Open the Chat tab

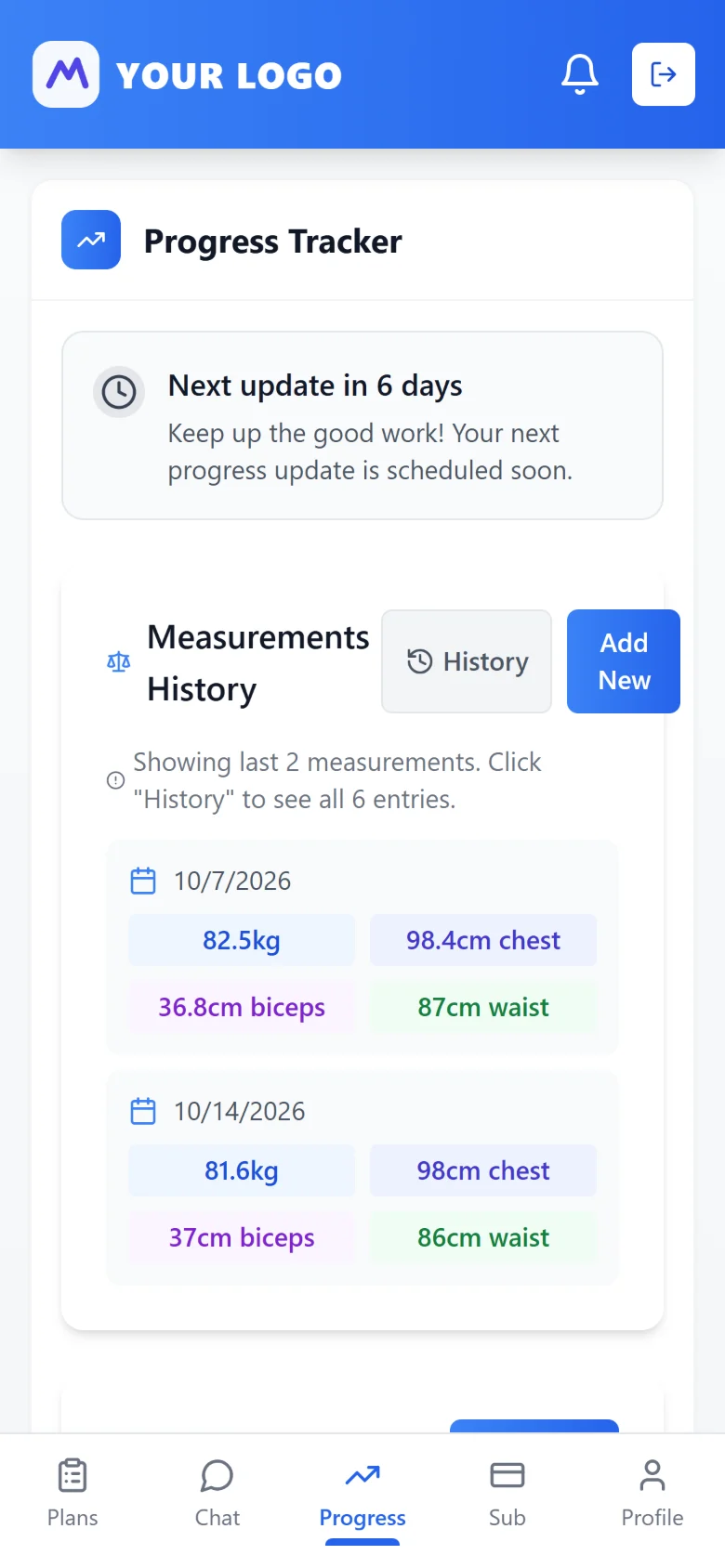(217, 1494)
